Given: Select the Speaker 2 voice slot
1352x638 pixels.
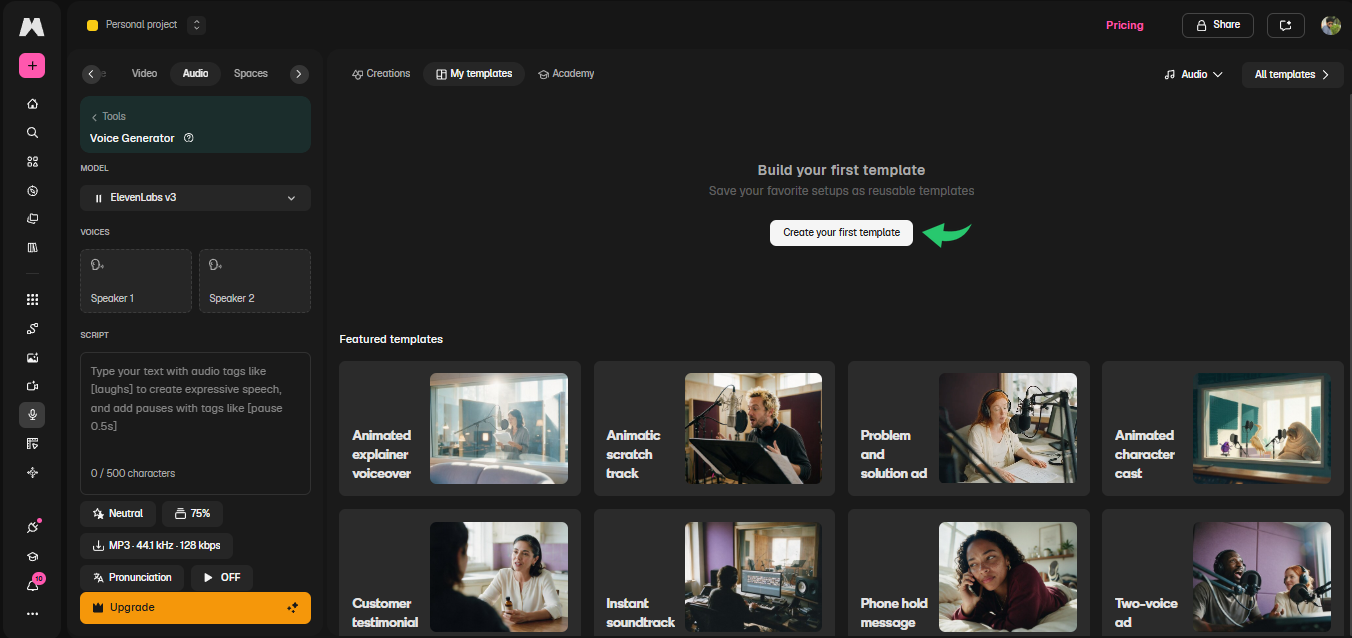Looking at the screenshot, I should (255, 281).
